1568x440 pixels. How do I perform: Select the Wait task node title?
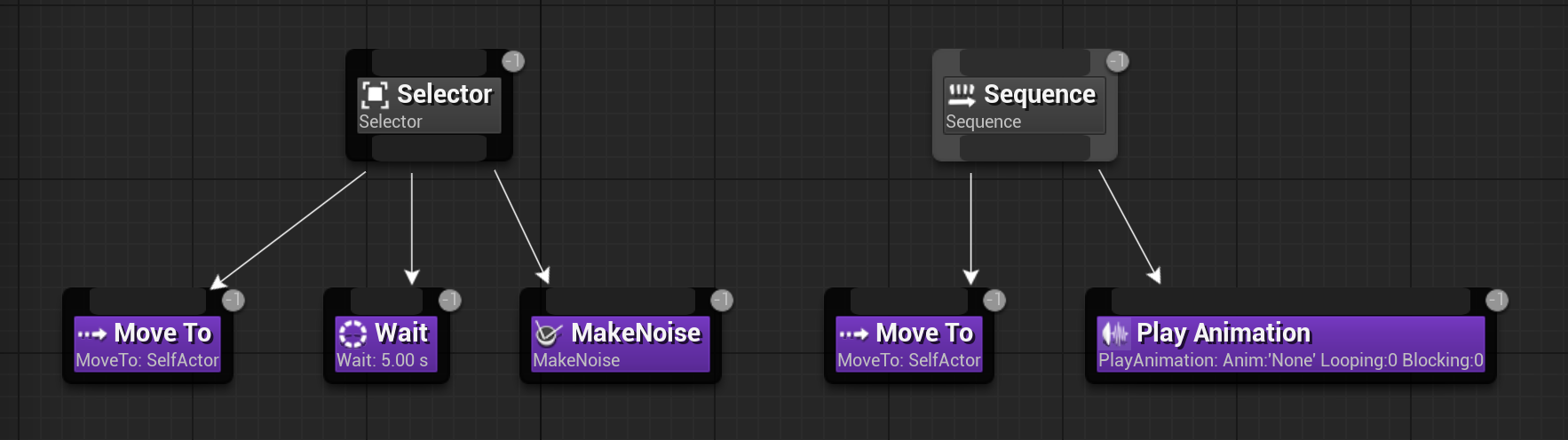[x=401, y=333]
